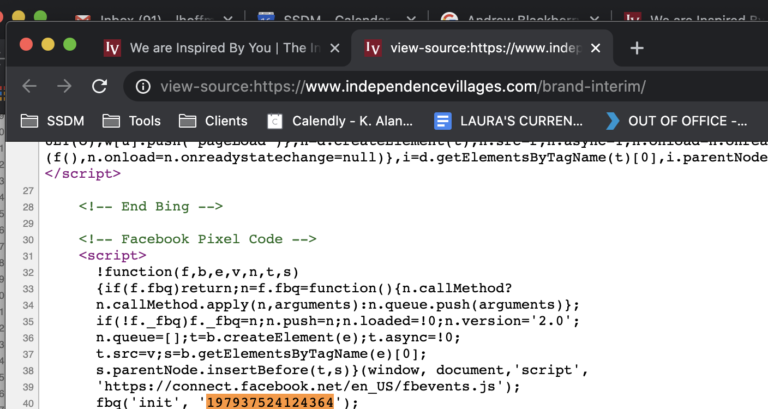Click the n.version='2.0' line 35

[x=337, y=321]
